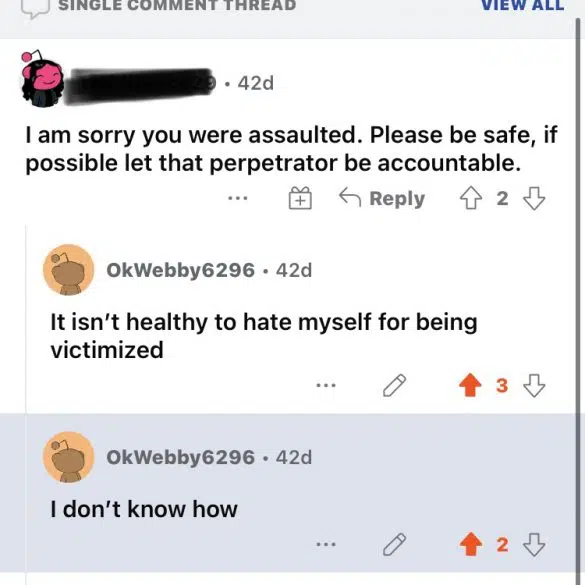The height and width of the screenshot is (585, 585).
Task: Edit the "It isn't healthy" comment with pencil icon
Action: pos(394,385)
